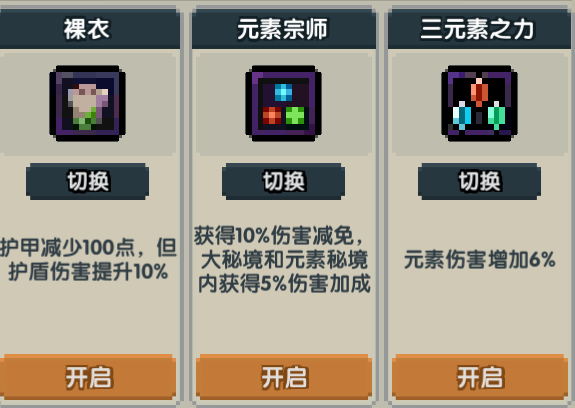Image resolution: width=575 pixels, height=408 pixels.
Task: Click the red gem in 元素宗师 icon
Action: pyautogui.click(x=272, y=115)
